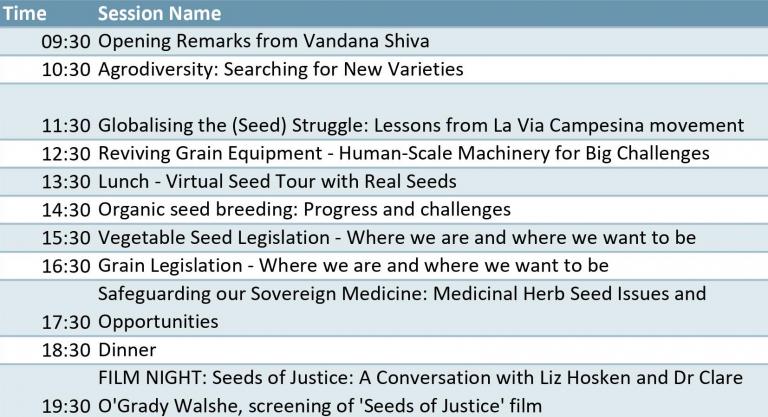
Task: Select the Agrodiversity: Searching for New Varieties row
Action: (x=280, y=70)
